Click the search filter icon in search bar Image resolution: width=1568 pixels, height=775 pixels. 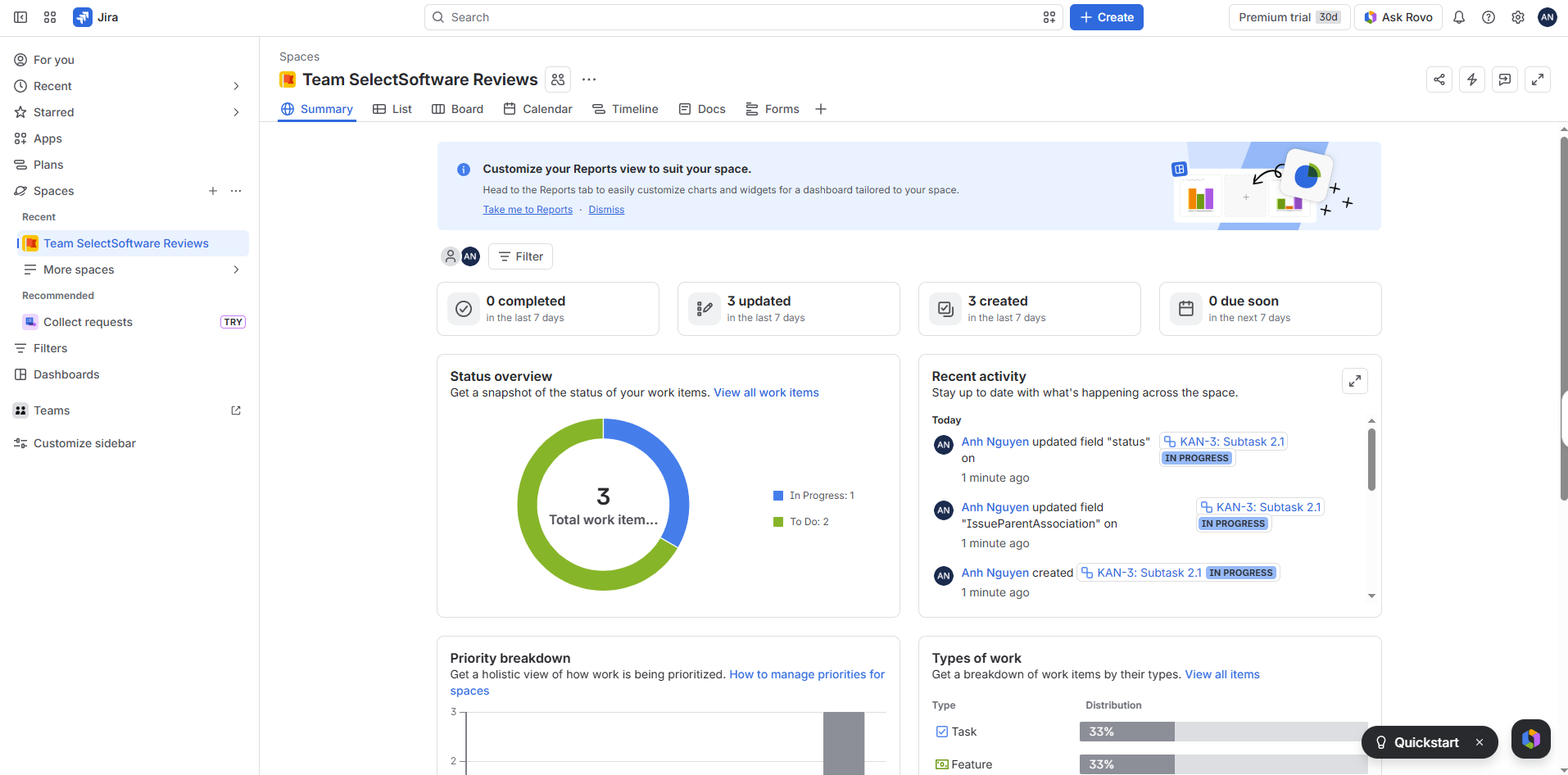point(1049,17)
